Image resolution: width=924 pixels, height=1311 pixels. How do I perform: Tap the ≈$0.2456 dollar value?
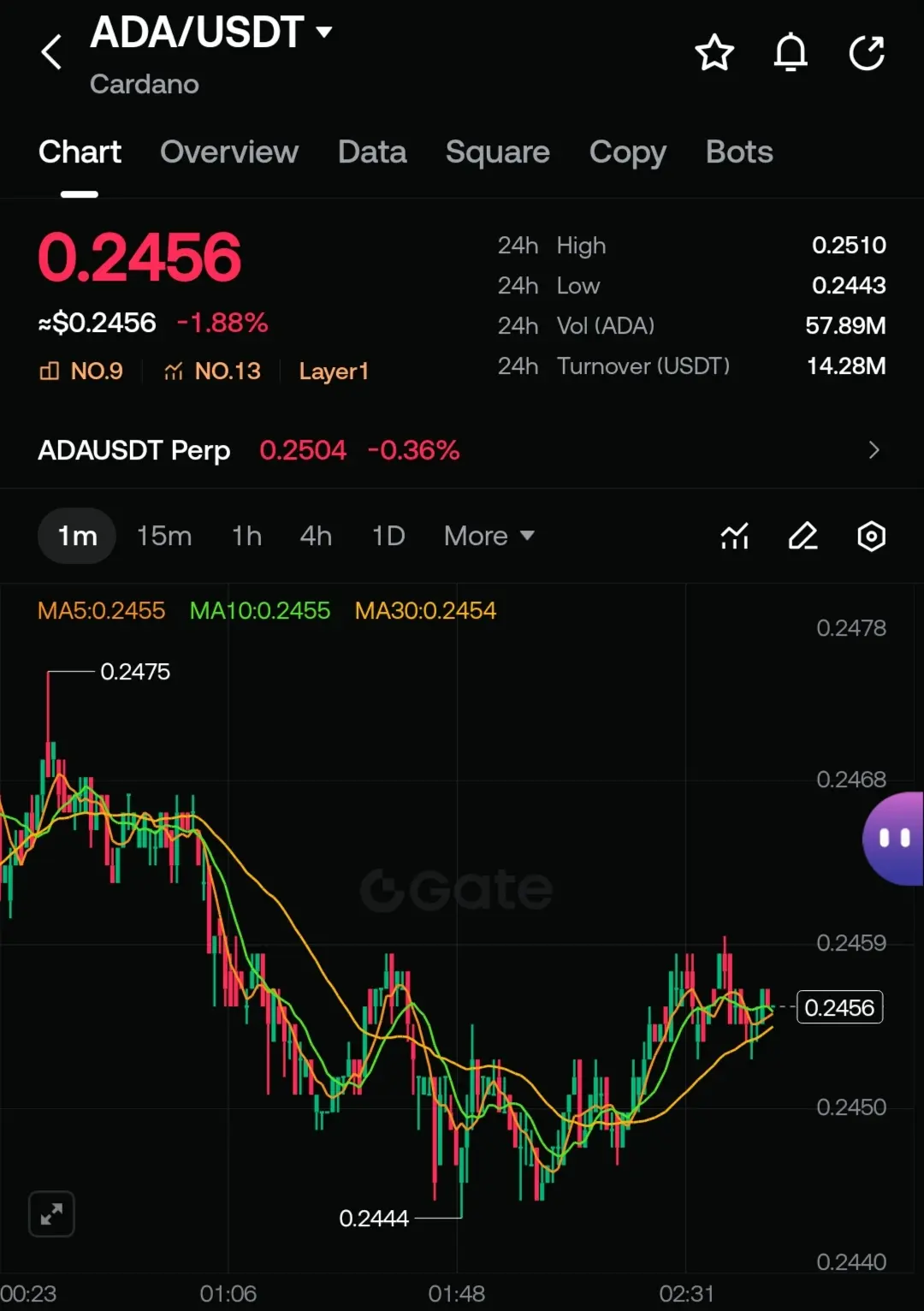pos(97,323)
